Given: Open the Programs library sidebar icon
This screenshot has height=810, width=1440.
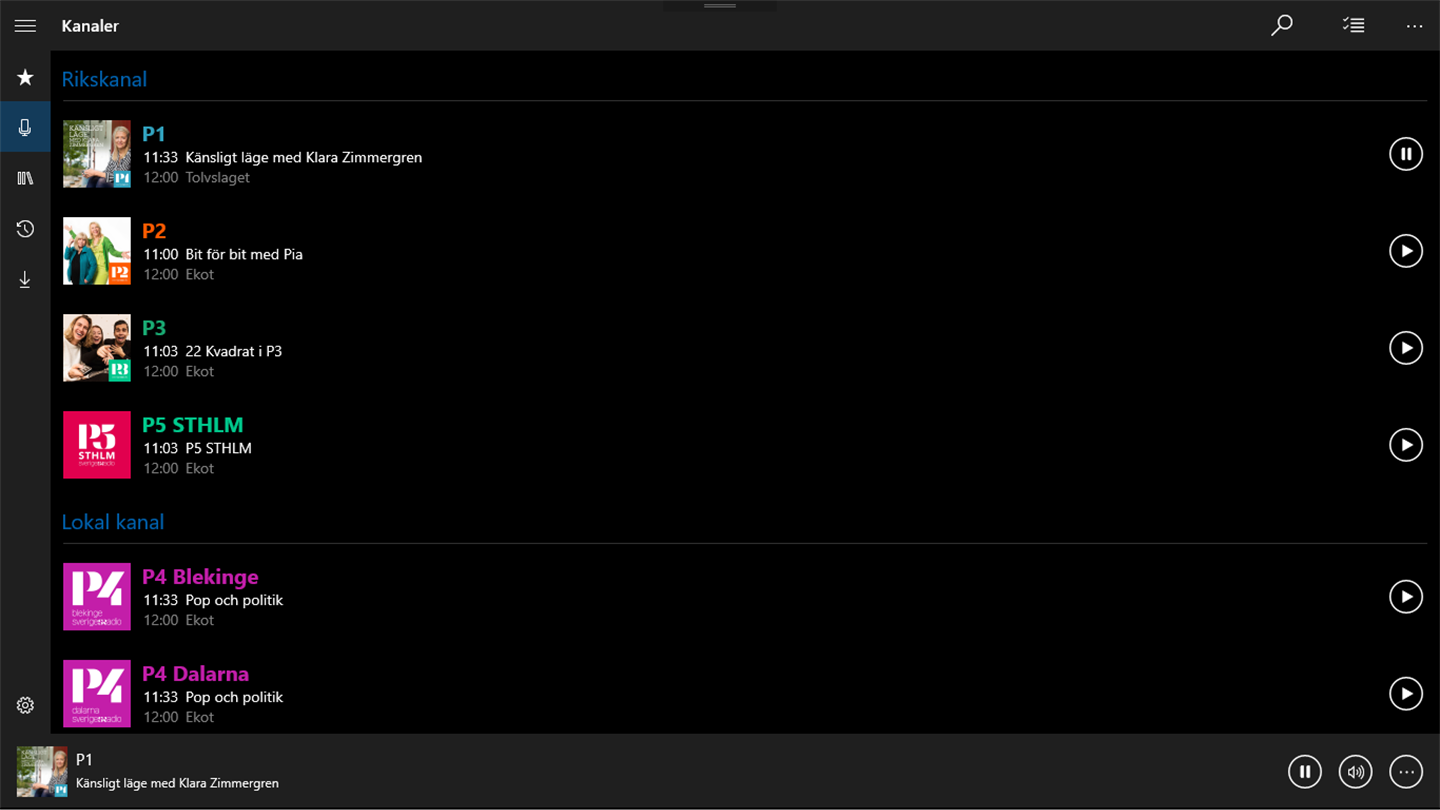Looking at the screenshot, I should (x=25, y=178).
